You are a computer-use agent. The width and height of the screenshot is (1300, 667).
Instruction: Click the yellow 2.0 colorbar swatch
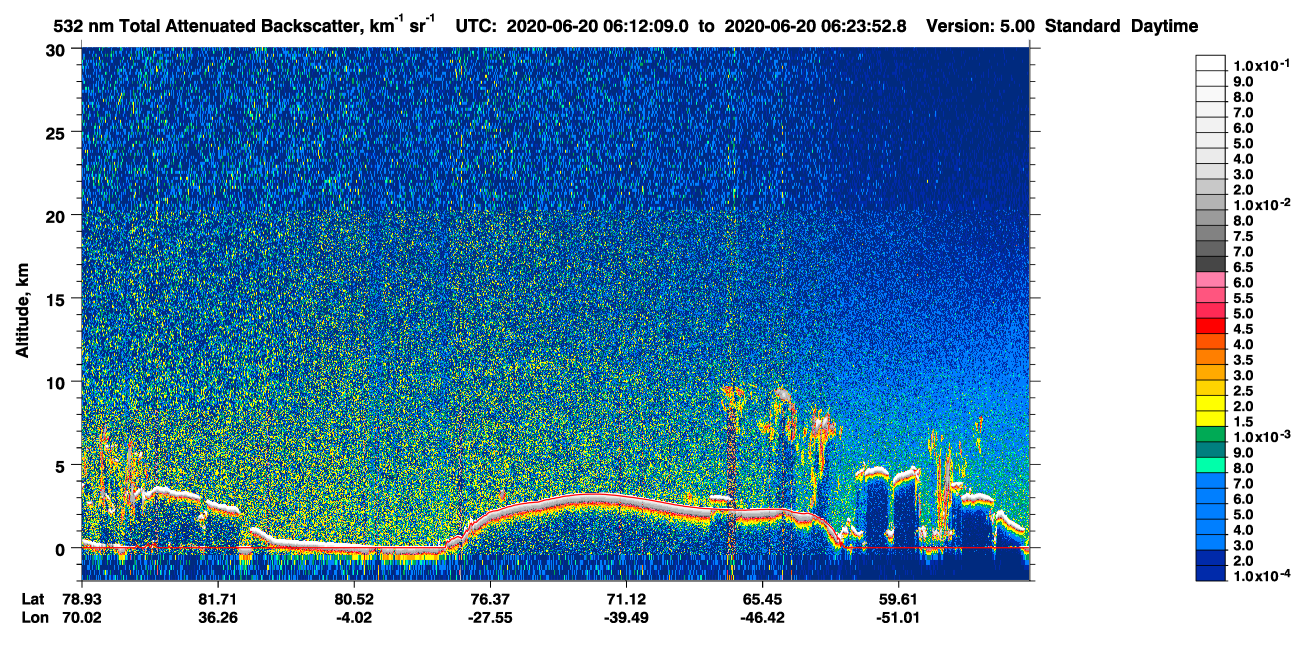click(1211, 405)
